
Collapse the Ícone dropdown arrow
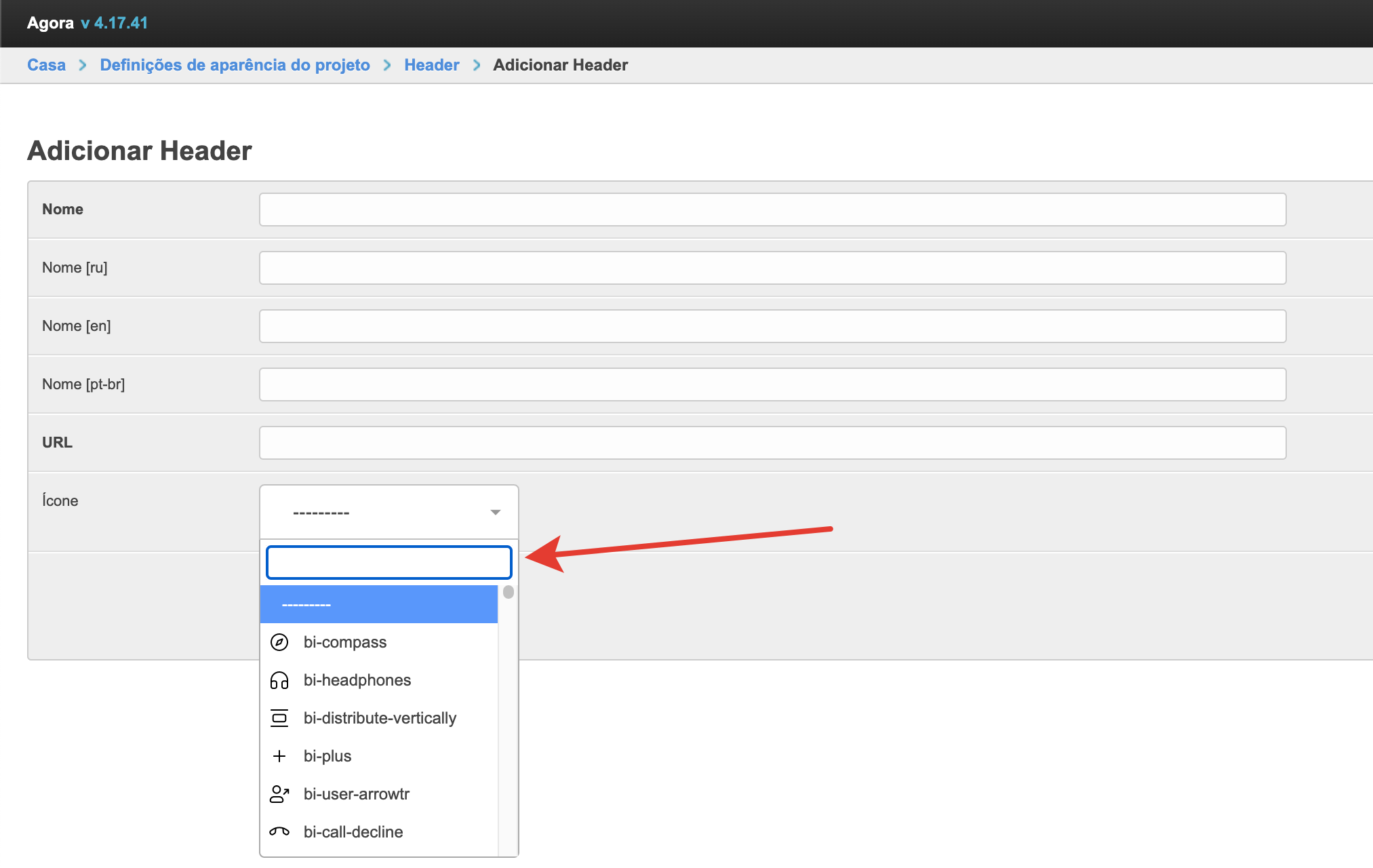point(496,513)
